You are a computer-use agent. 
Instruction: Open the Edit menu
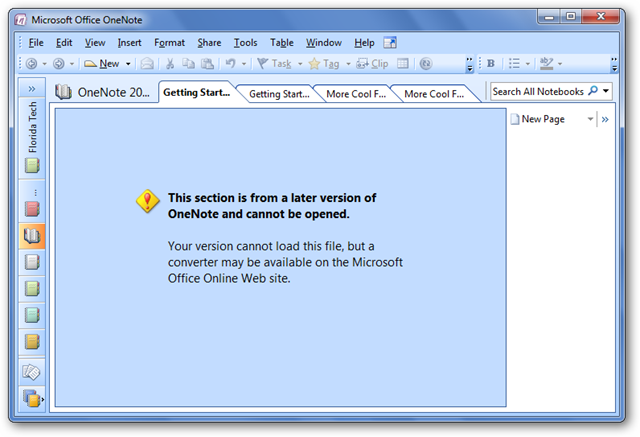coord(64,43)
